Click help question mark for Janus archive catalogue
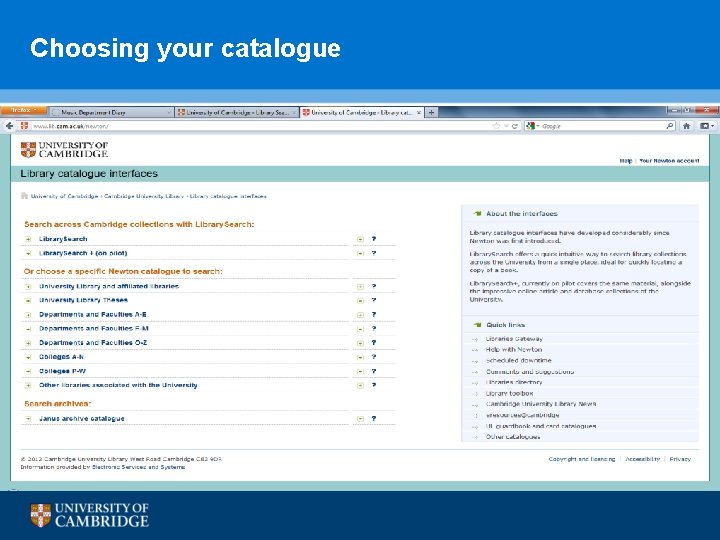The height and width of the screenshot is (540, 720). 374,418
